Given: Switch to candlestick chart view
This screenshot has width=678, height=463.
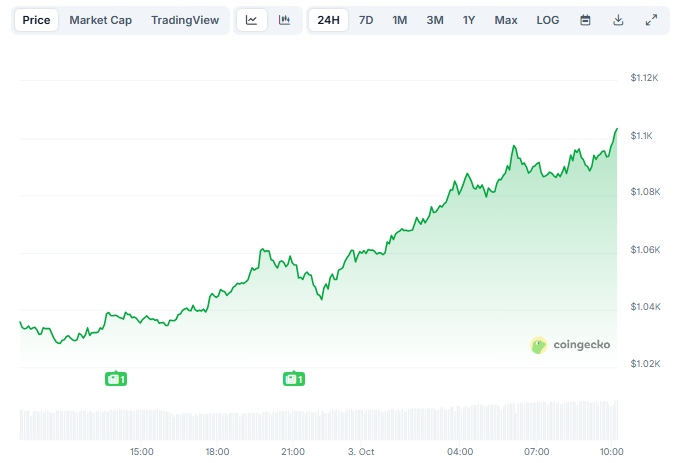Looking at the screenshot, I should click(x=284, y=20).
